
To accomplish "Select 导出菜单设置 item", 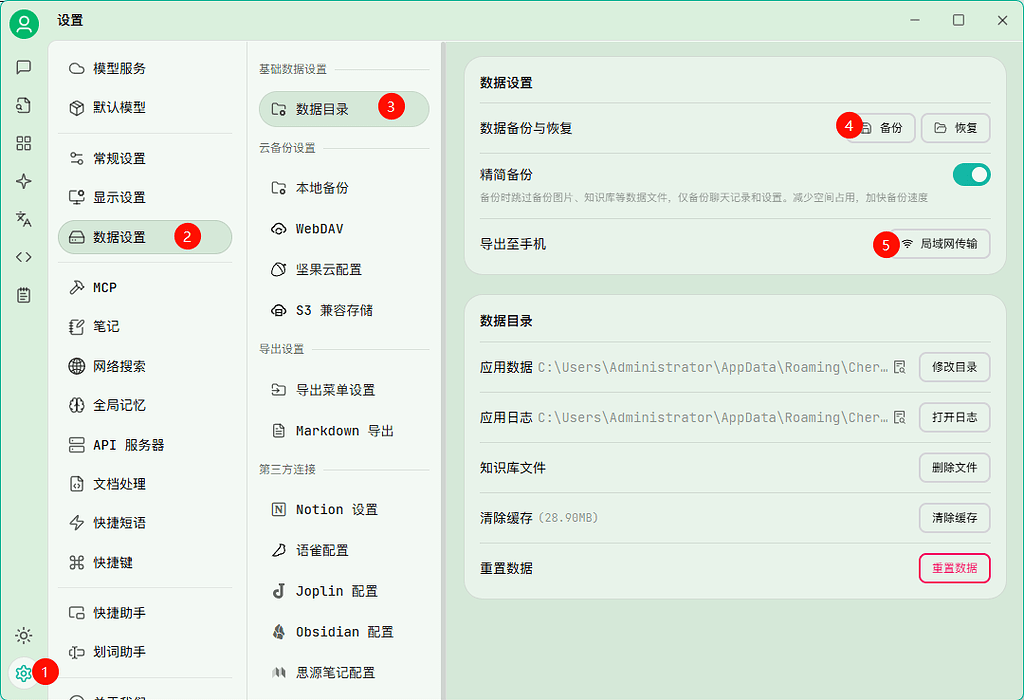I will [x=344, y=390].
